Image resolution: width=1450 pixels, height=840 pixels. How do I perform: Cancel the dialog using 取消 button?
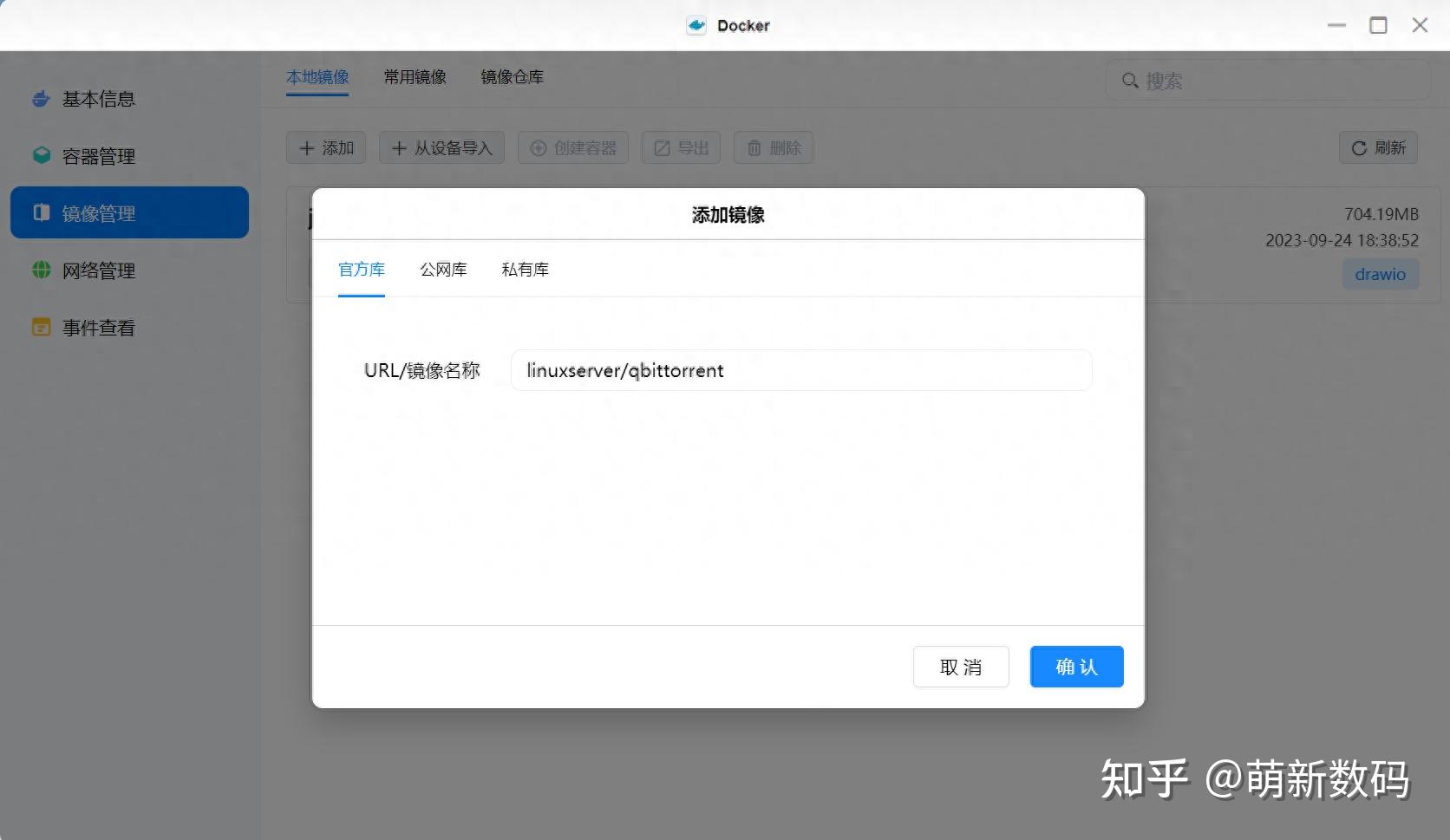tap(961, 667)
